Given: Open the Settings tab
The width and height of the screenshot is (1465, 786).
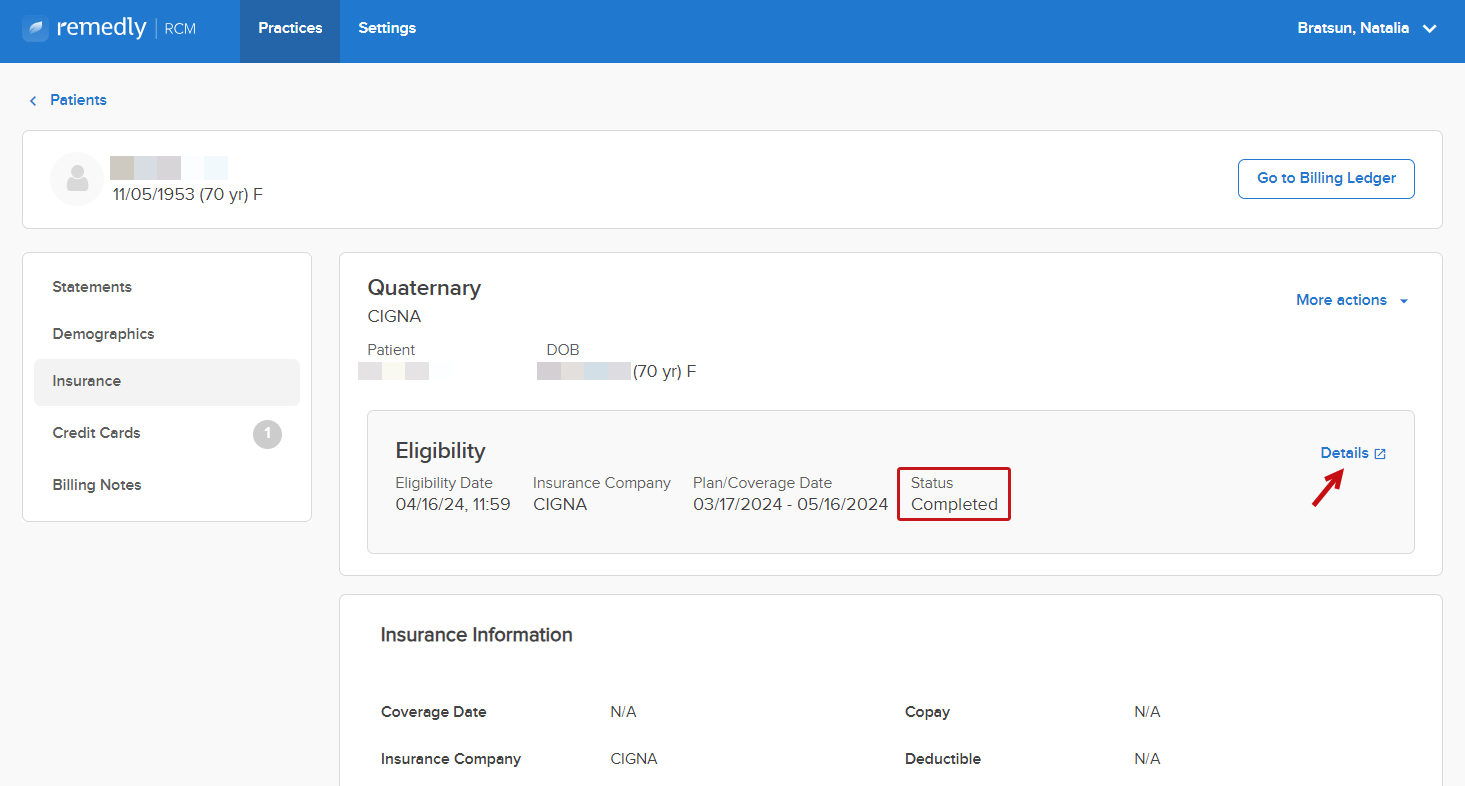Looking at the screenshot, I should [387, 28].
